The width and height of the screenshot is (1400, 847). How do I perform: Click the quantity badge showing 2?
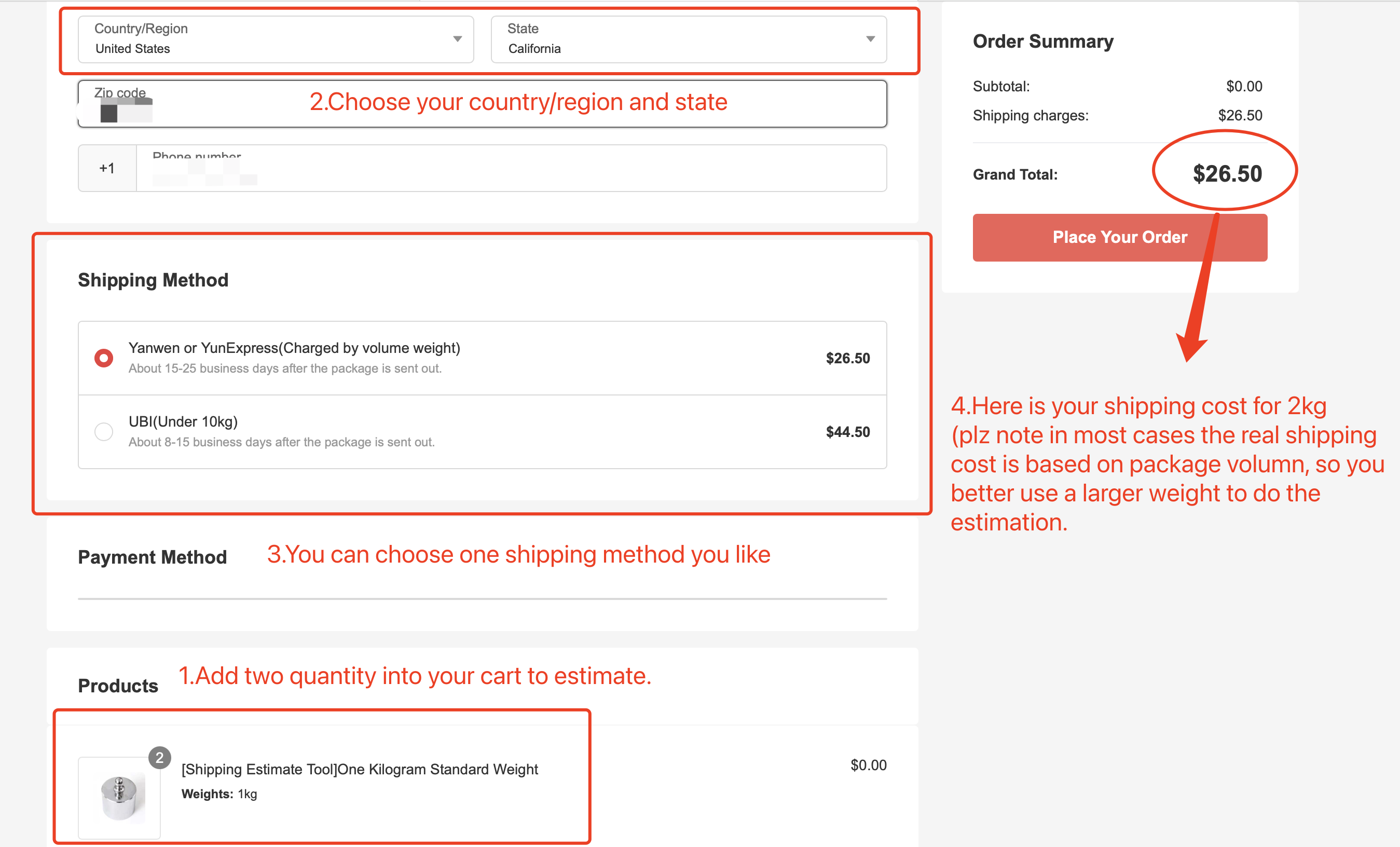coord(160,758)
